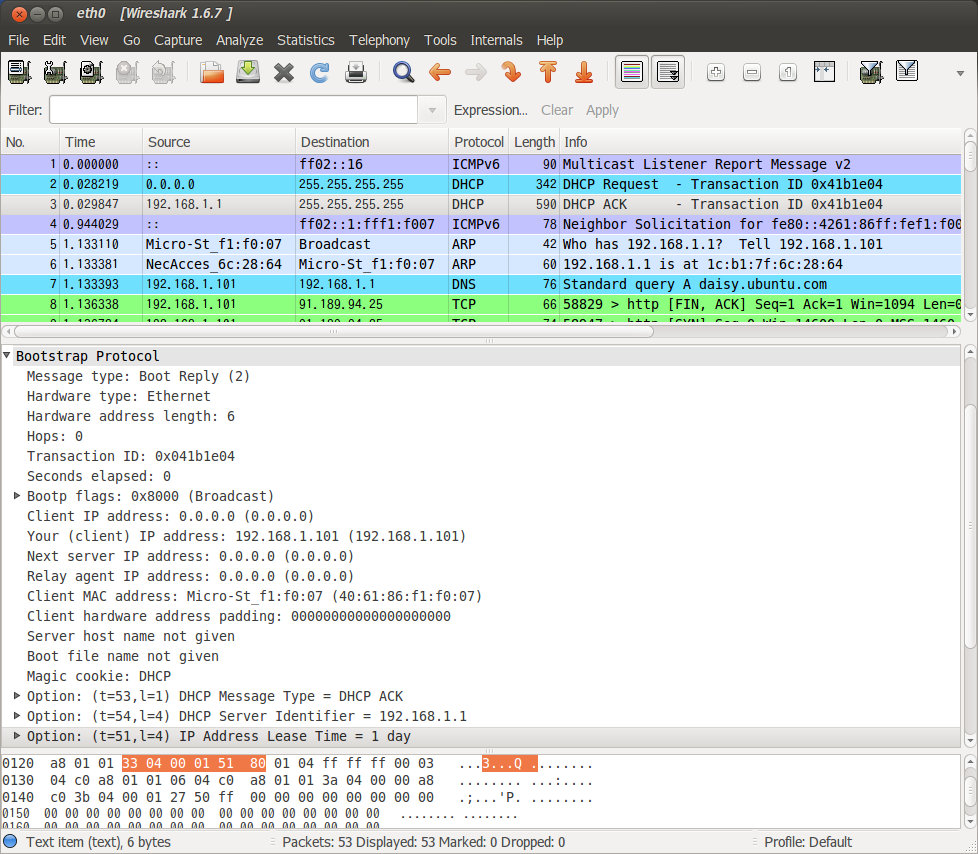Close this capture file icon

pos(284,72)
